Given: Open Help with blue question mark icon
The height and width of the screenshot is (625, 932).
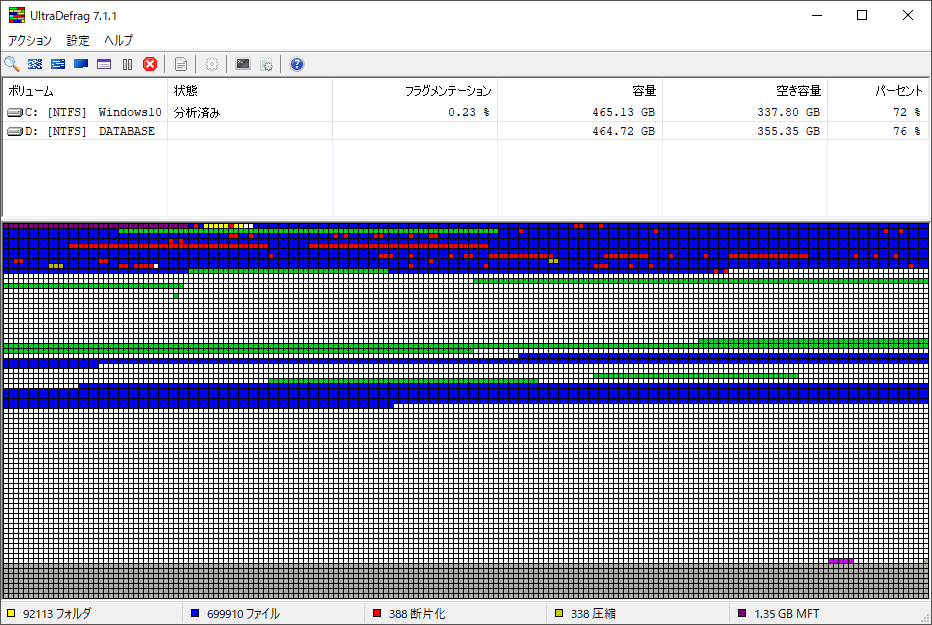Looking at the screenshot, I should pyautogui.click(x=297, y=64).
